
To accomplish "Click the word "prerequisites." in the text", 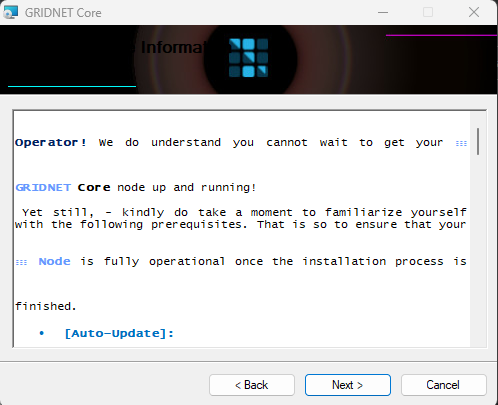I will (x=199, y=225).
